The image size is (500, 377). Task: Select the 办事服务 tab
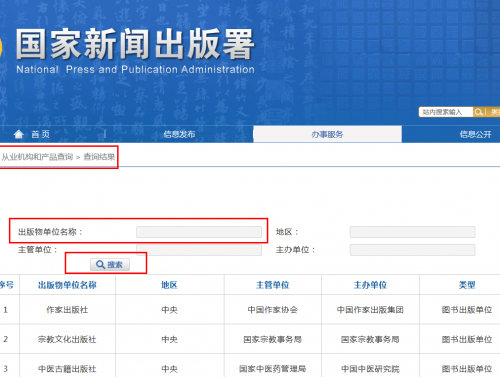pyautogui.click(x=327, y=134)
